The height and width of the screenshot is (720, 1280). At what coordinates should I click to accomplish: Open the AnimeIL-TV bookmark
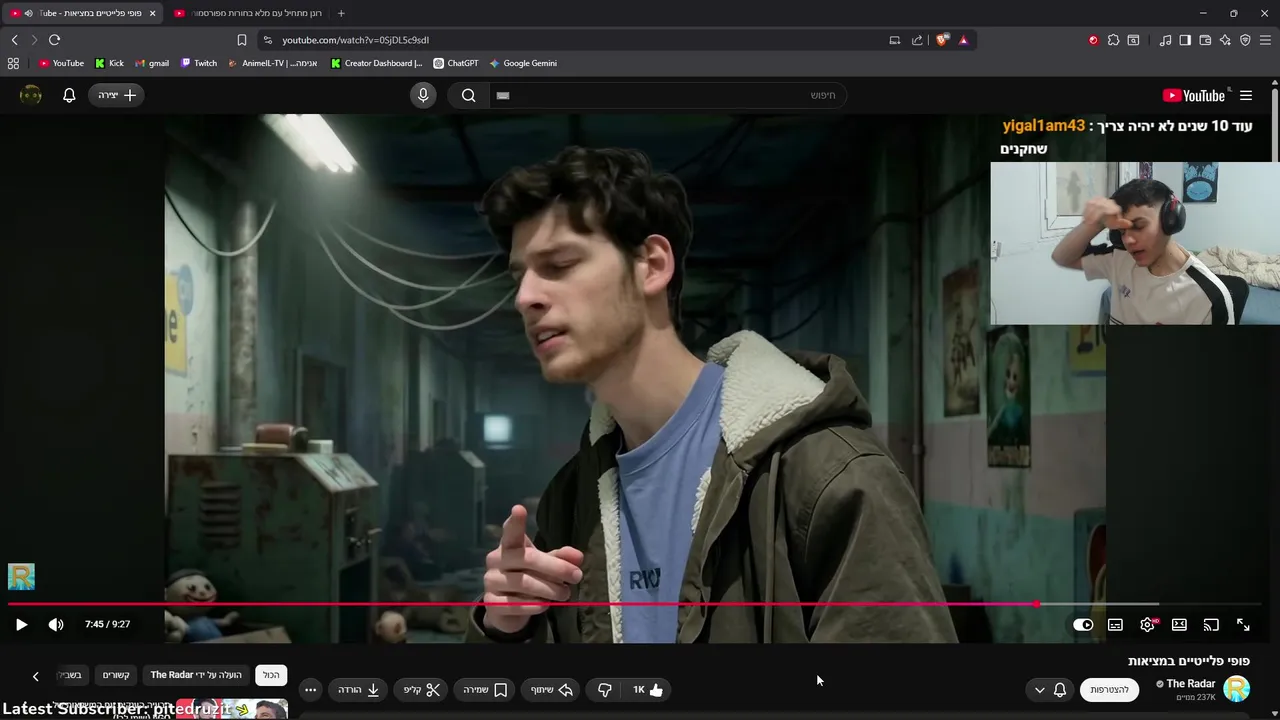[272, 63]
